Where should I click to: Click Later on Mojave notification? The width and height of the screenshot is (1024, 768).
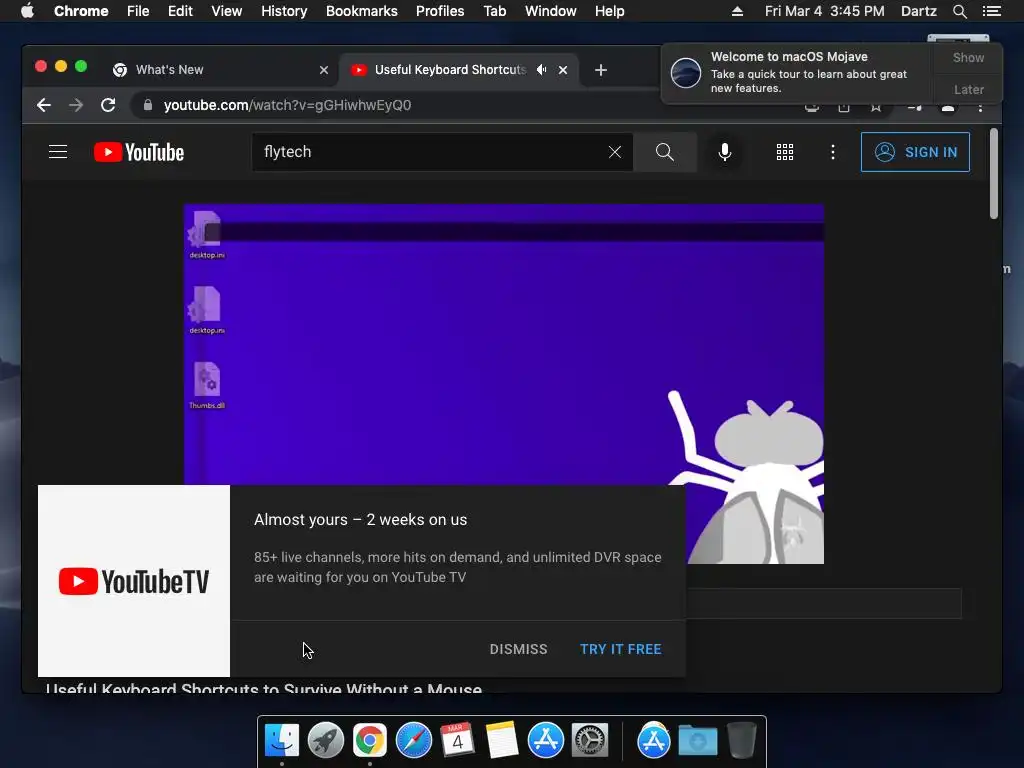[968, 89]
